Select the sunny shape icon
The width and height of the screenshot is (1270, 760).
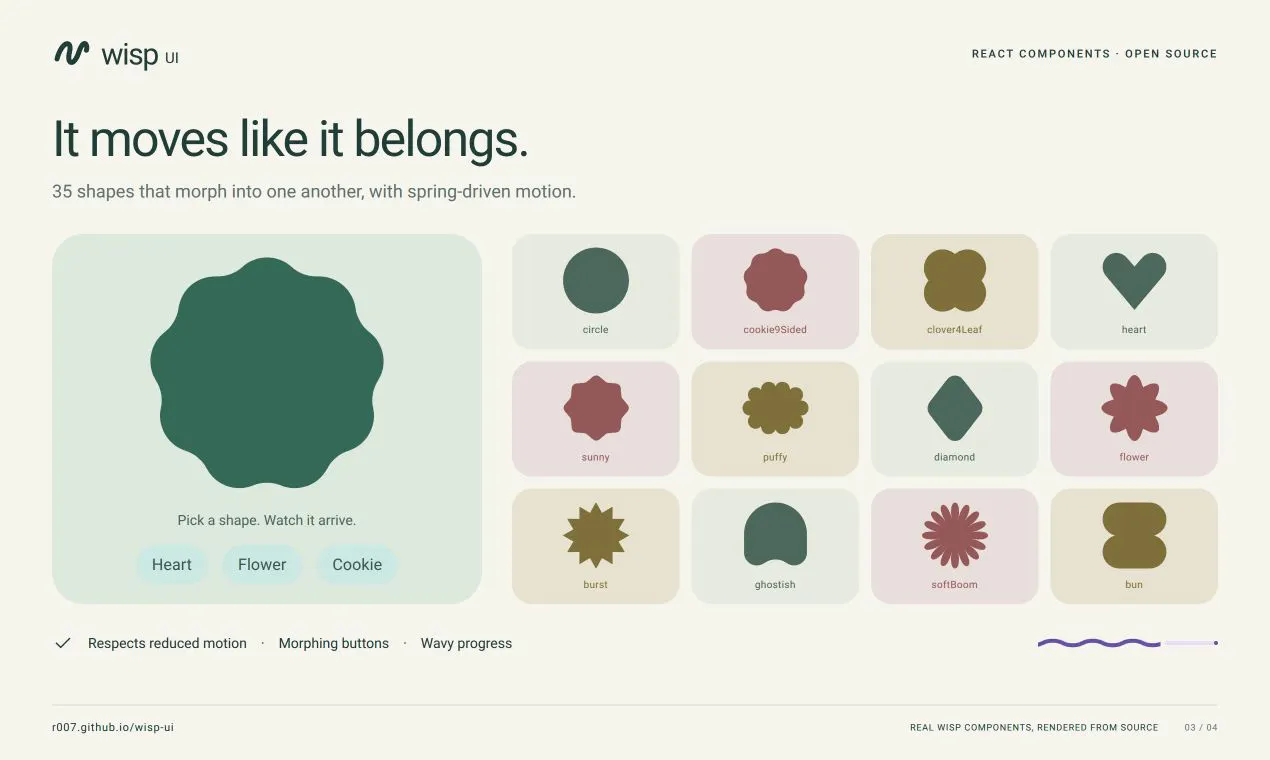pos(596,408)
